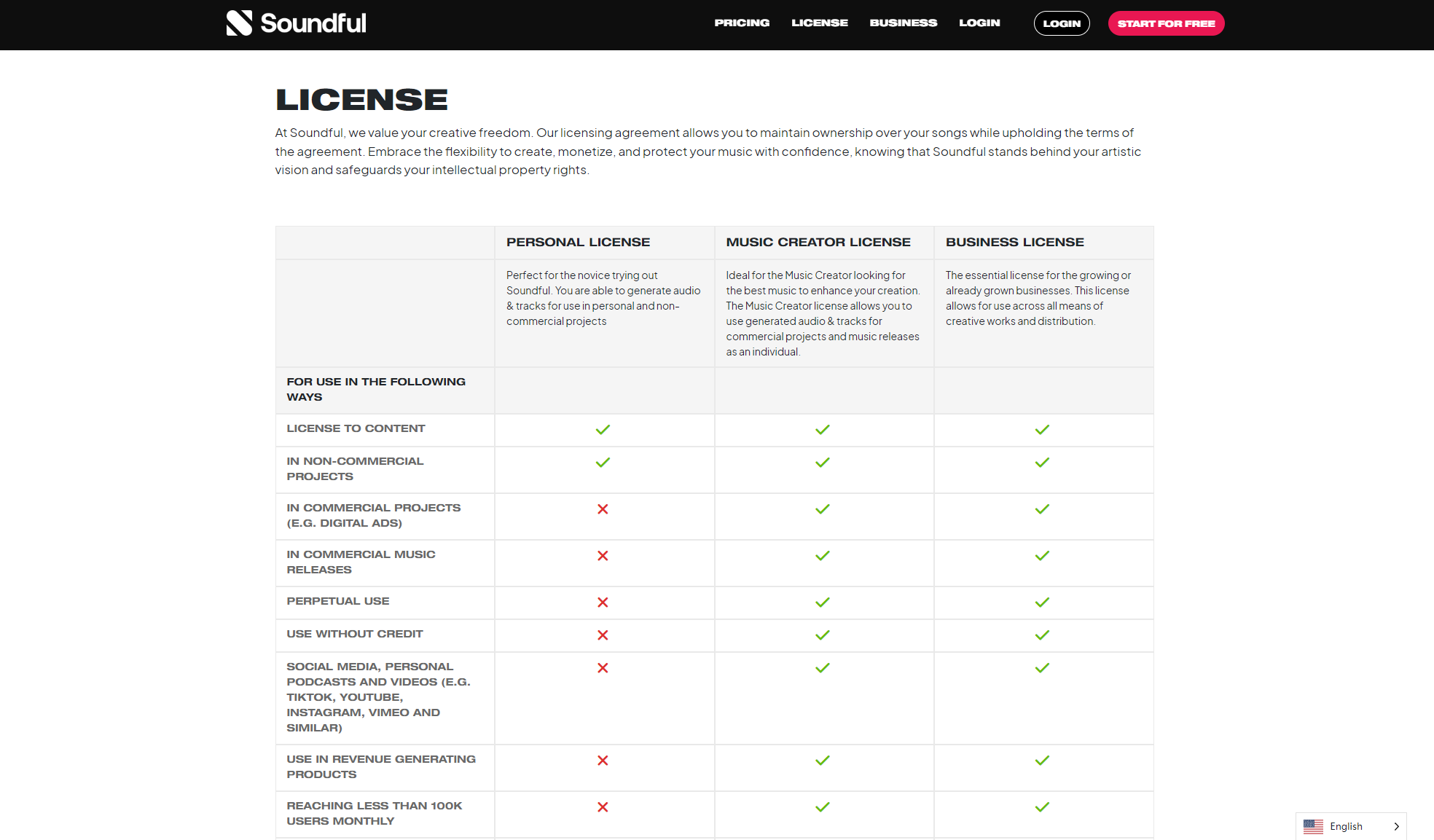Click Personal red X for Revenue Generating Products
This screenshot has height=840, width=1434.
tap(603, 761)
